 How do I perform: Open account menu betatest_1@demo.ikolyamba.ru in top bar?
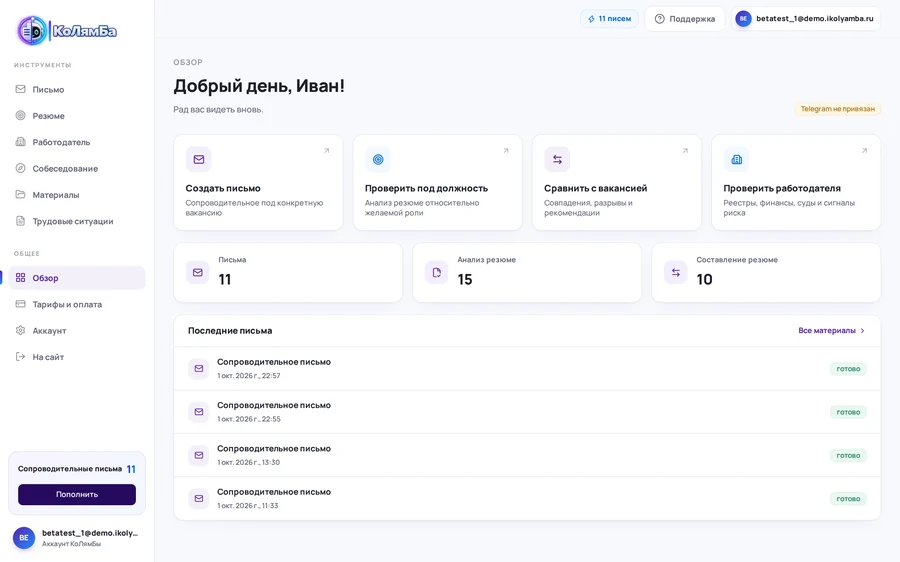click(x=806, y=19)
